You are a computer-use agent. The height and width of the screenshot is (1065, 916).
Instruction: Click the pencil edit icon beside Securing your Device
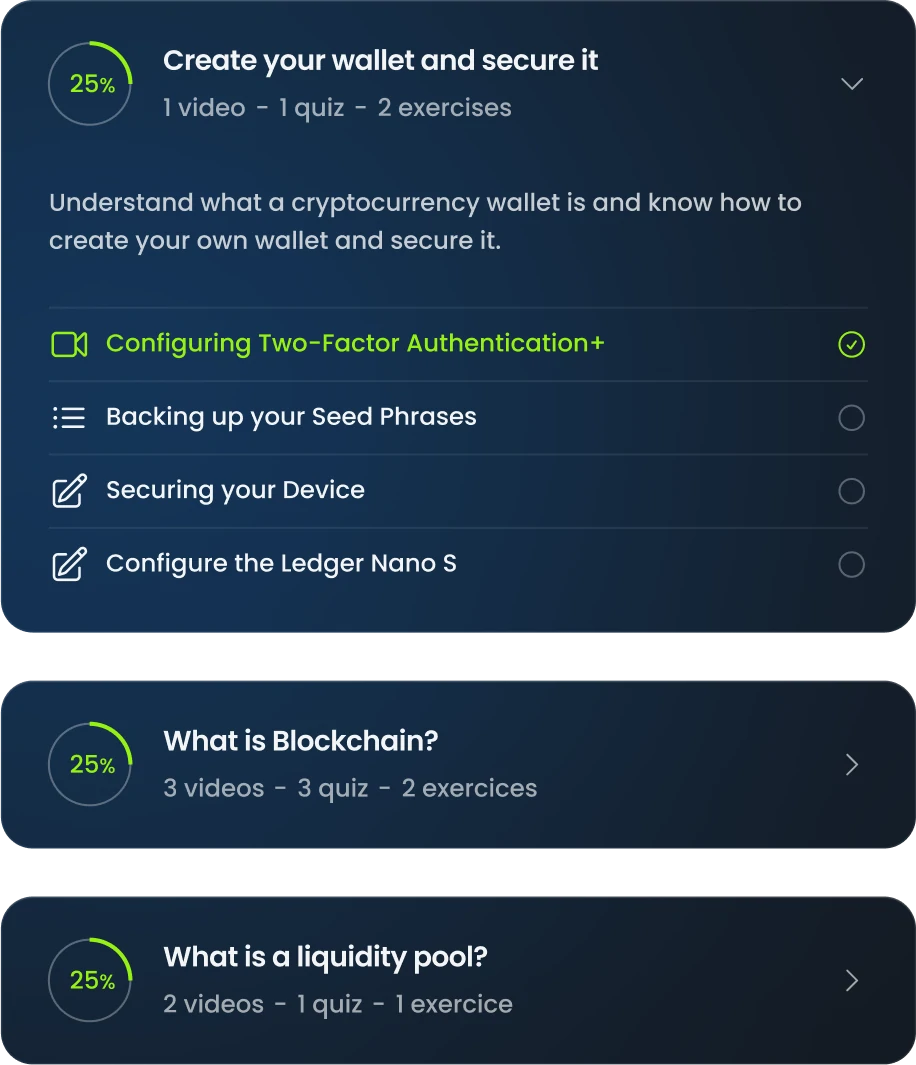69,490
